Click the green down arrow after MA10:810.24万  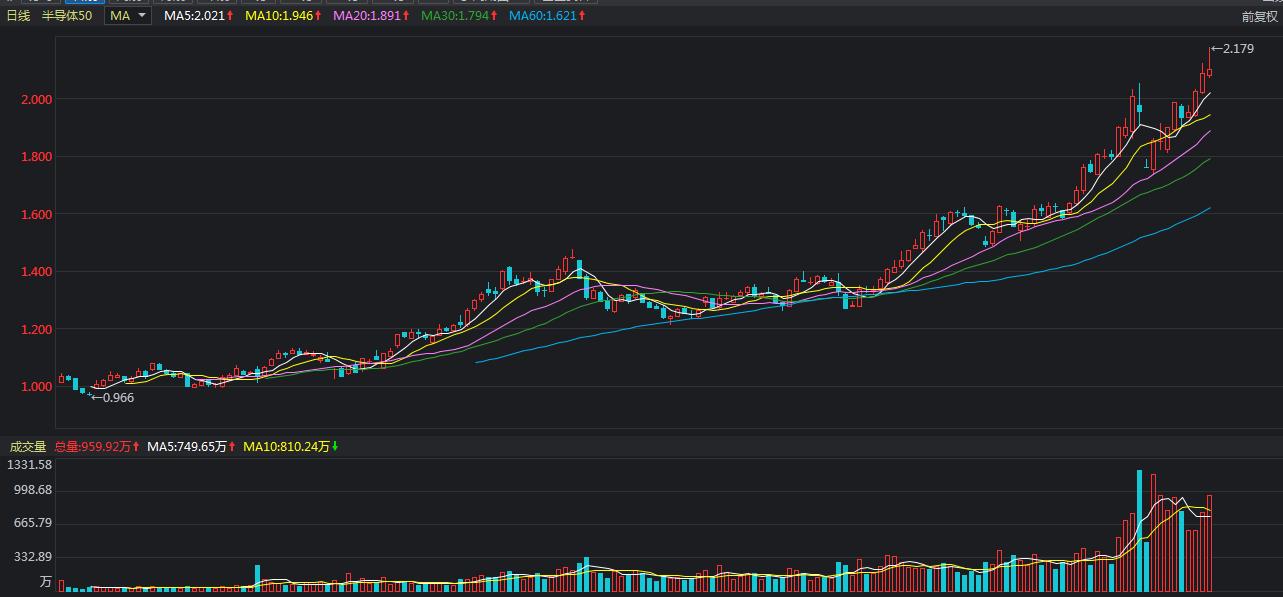click(335, 447)
